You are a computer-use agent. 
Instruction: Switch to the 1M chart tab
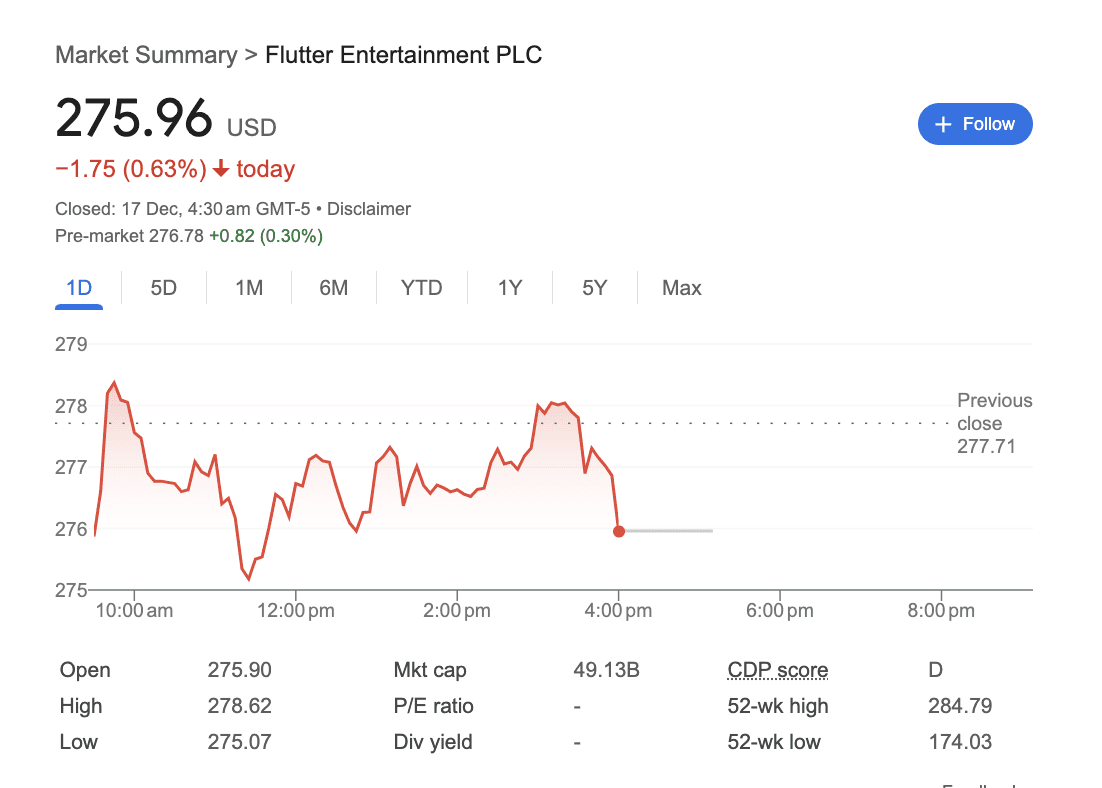(249, 288)
